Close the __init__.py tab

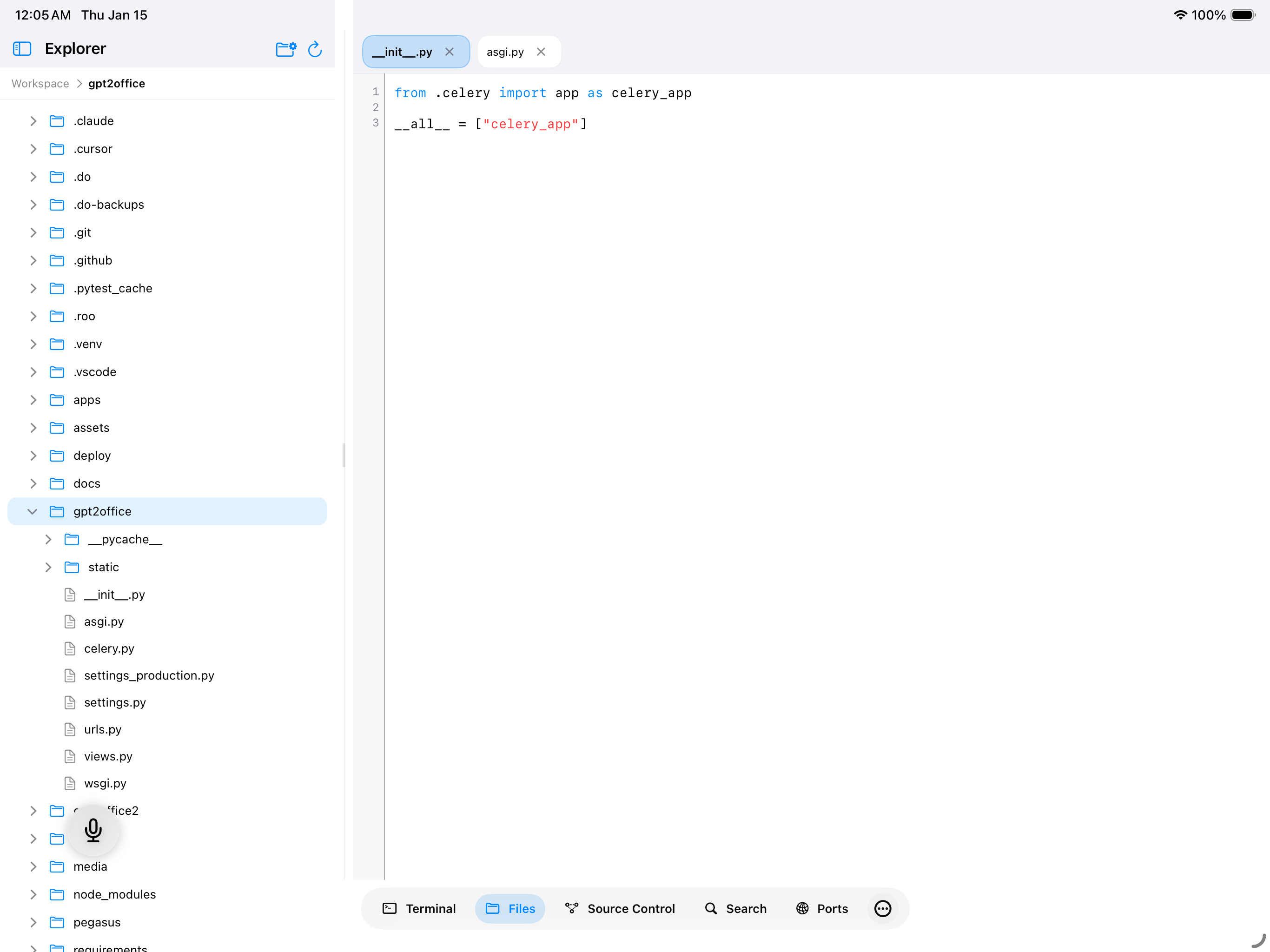tap(450, 52)
